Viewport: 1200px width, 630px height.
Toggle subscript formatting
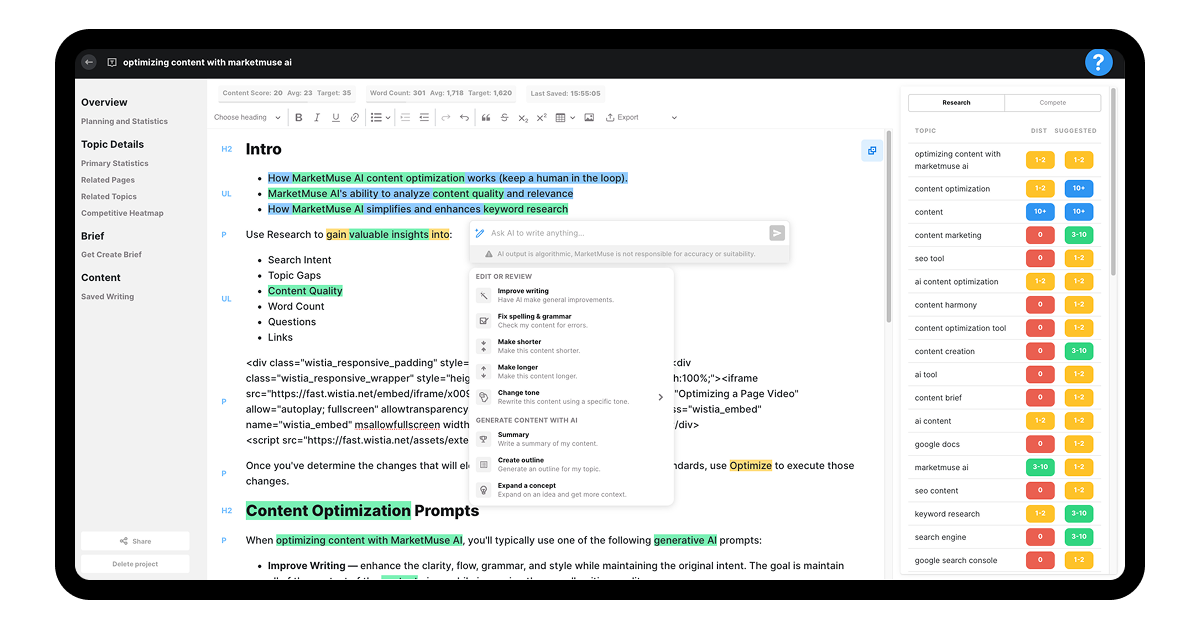[523, 117]
